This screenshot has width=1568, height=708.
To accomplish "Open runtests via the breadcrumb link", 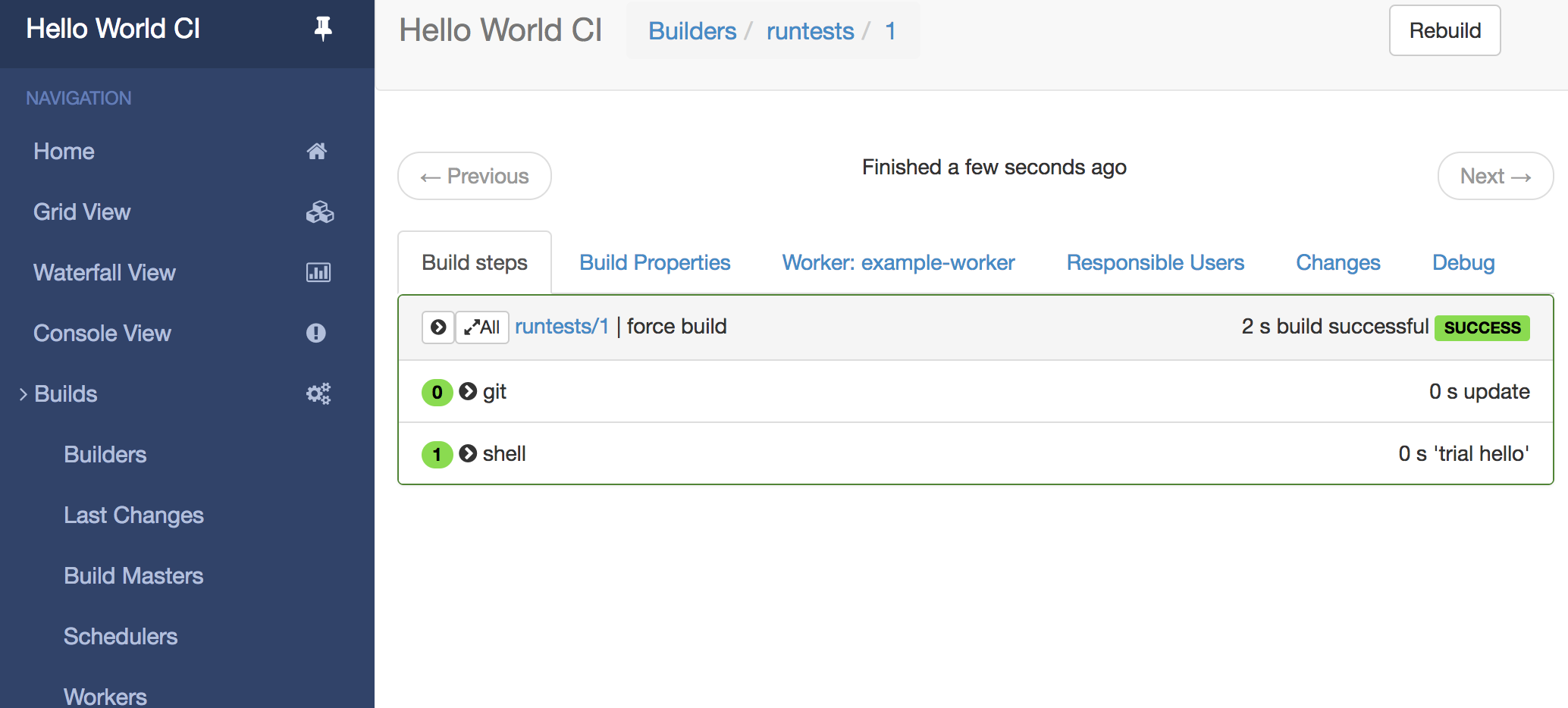I will [809, 30].
